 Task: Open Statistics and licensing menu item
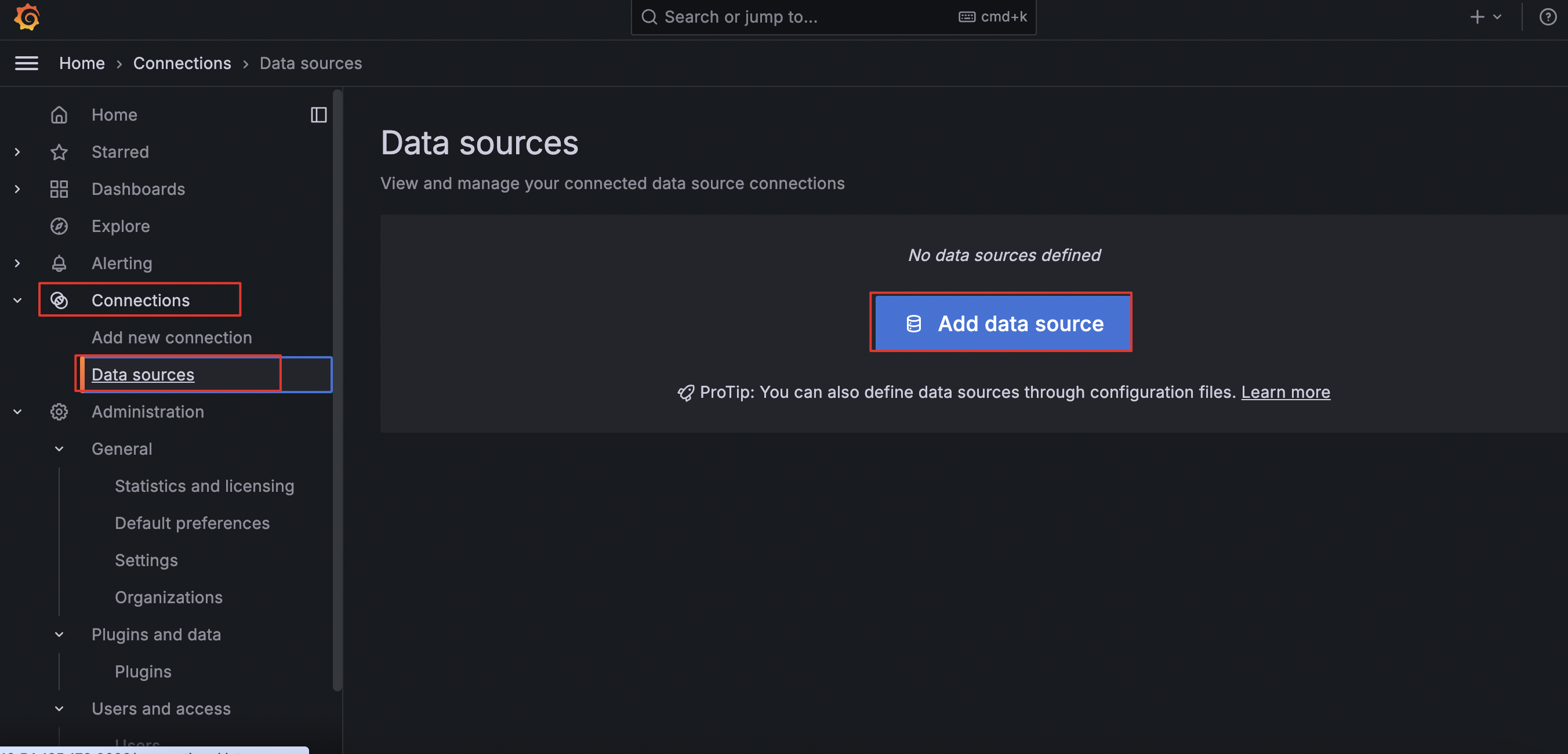point(205,487)
